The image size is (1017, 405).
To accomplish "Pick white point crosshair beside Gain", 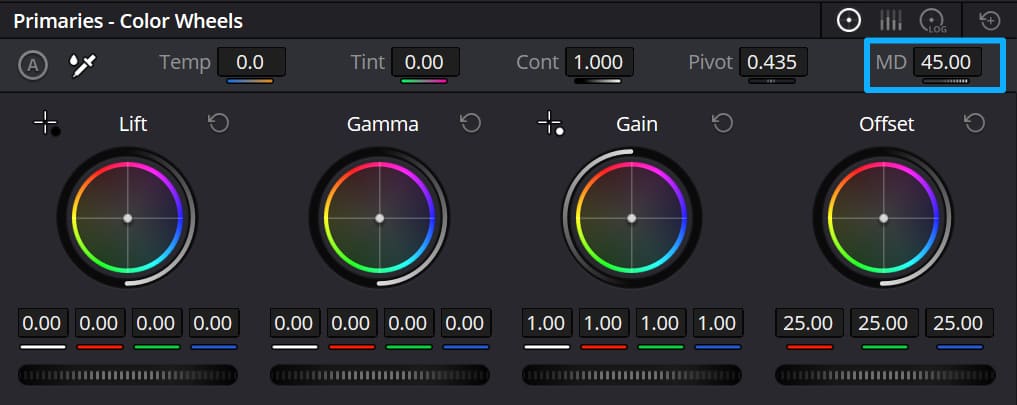I will tap(551, 123).
